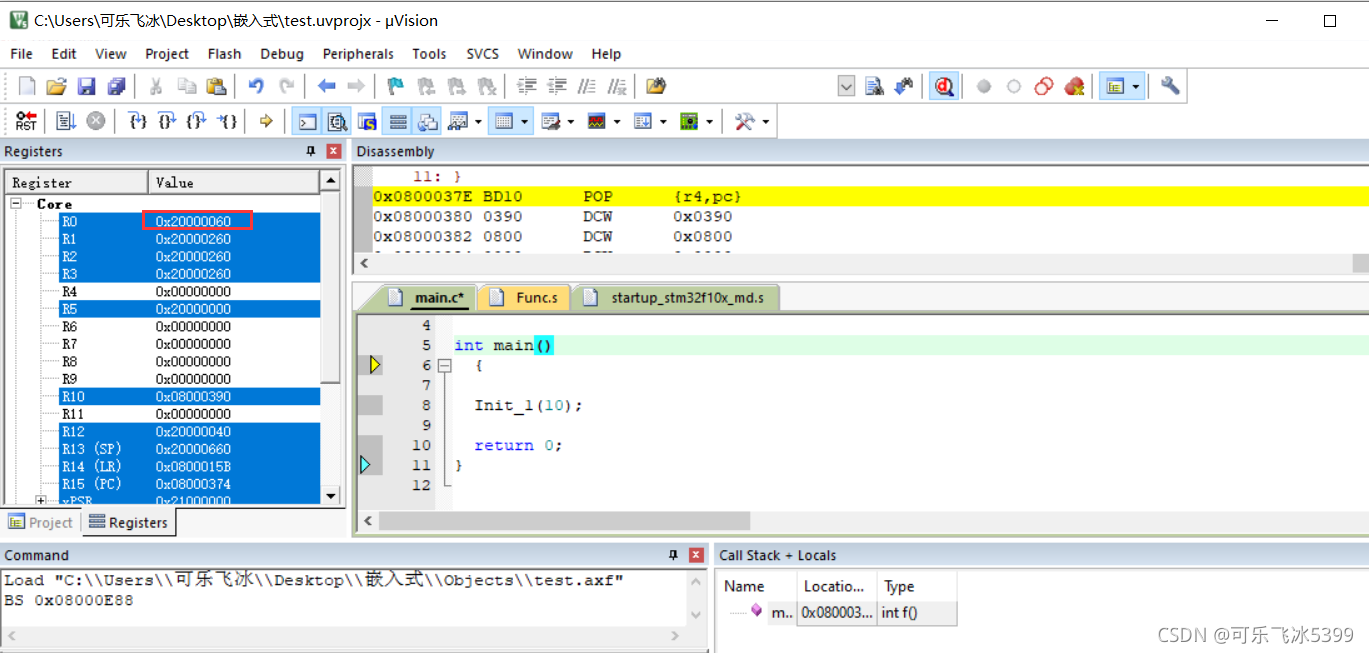Open the Memory Windows dropdown arrow

click(x=524, y=122)
